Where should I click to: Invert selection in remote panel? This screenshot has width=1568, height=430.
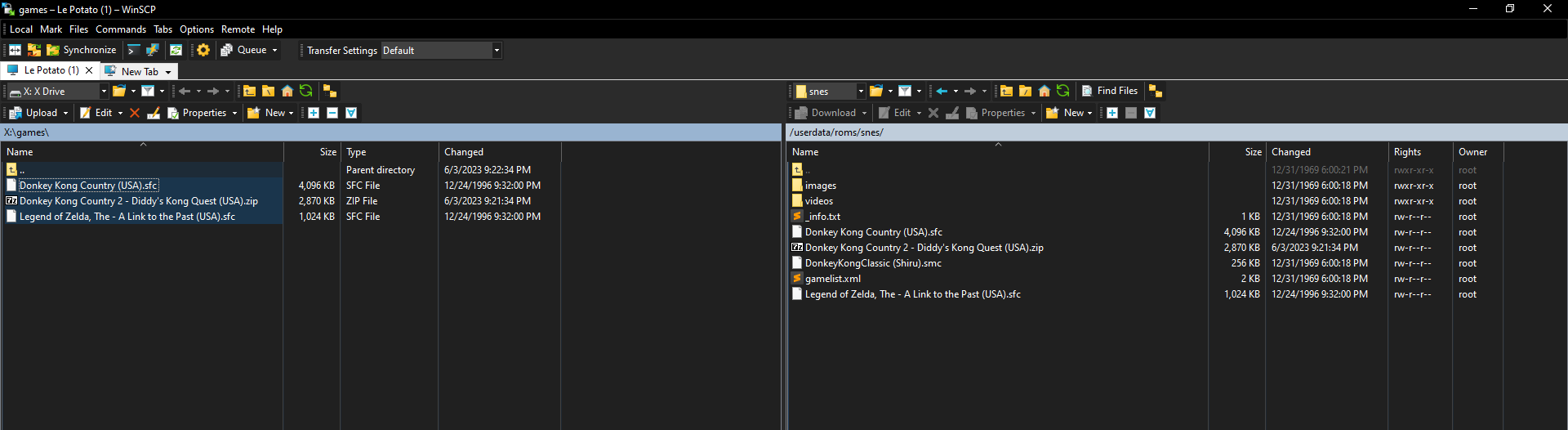pos(1150,113)
